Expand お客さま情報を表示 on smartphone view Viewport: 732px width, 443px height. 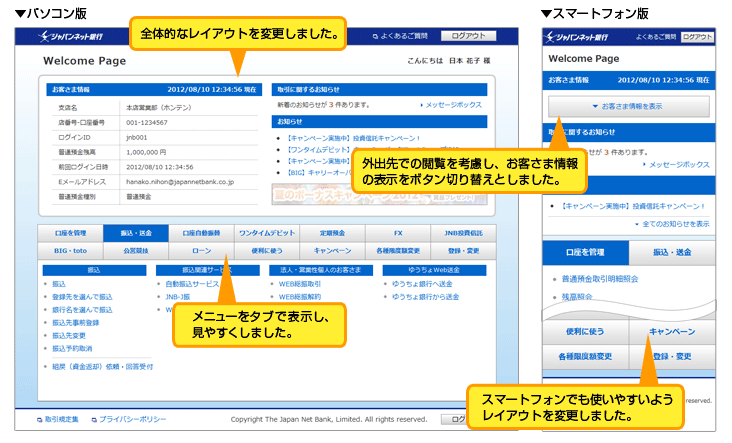(x=628, y=106)
